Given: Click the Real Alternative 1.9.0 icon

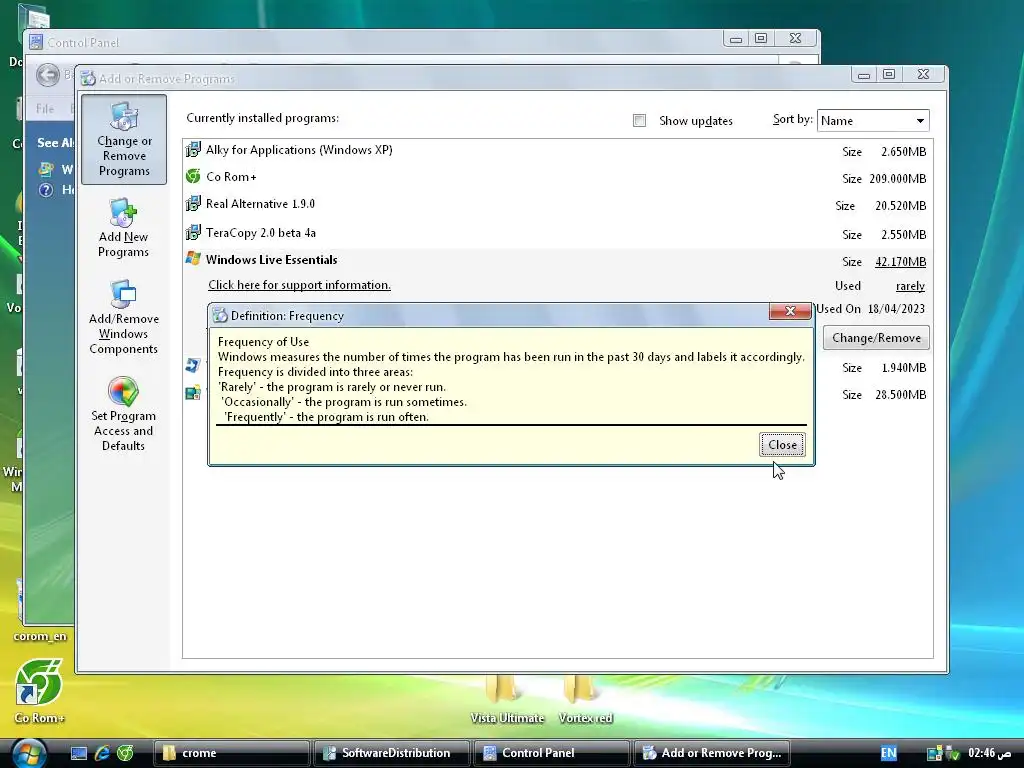Looking at the screenshot, I should (193, 204).
